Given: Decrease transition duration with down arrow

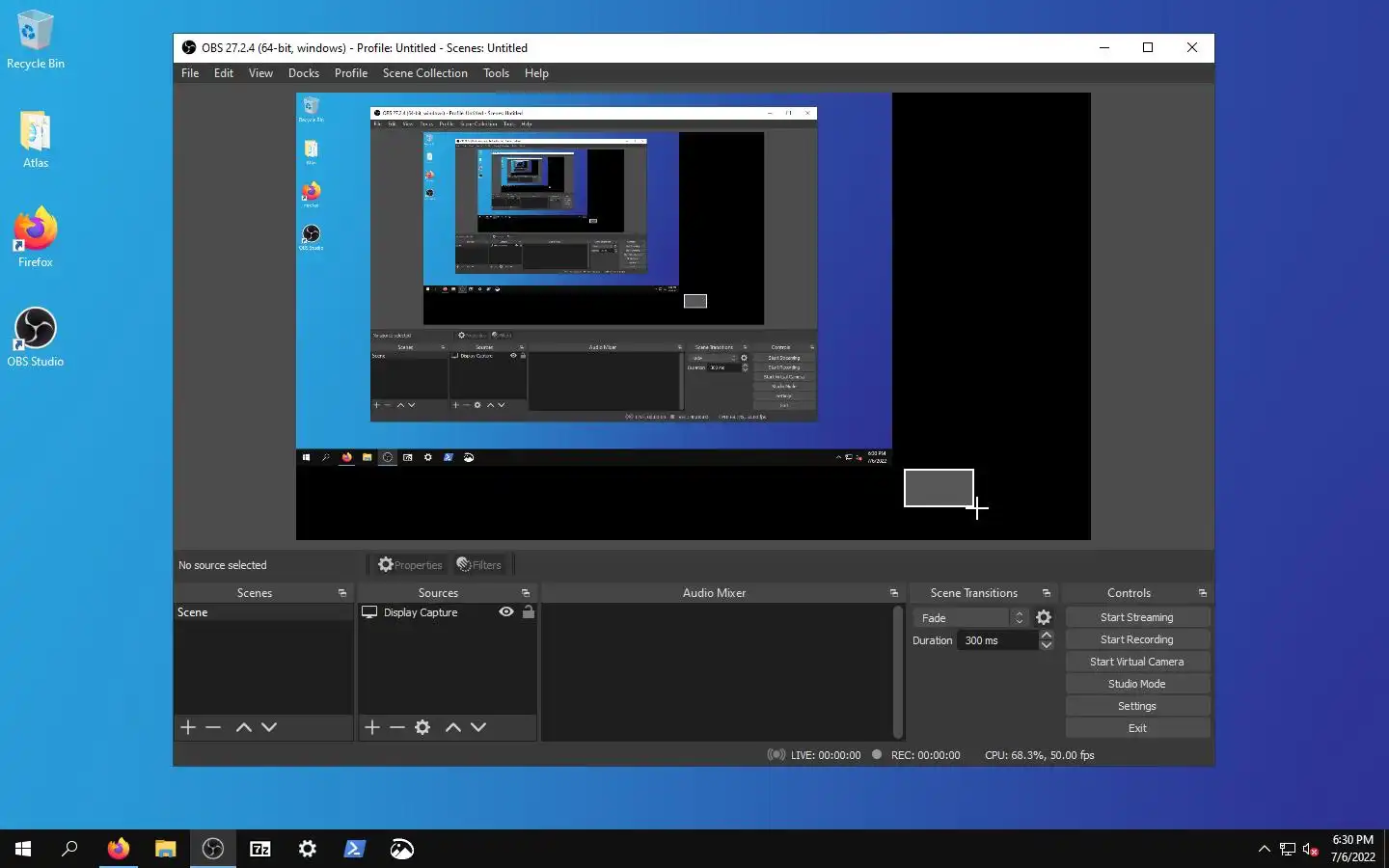Looking at the screenshot, I should point(1047,645).
